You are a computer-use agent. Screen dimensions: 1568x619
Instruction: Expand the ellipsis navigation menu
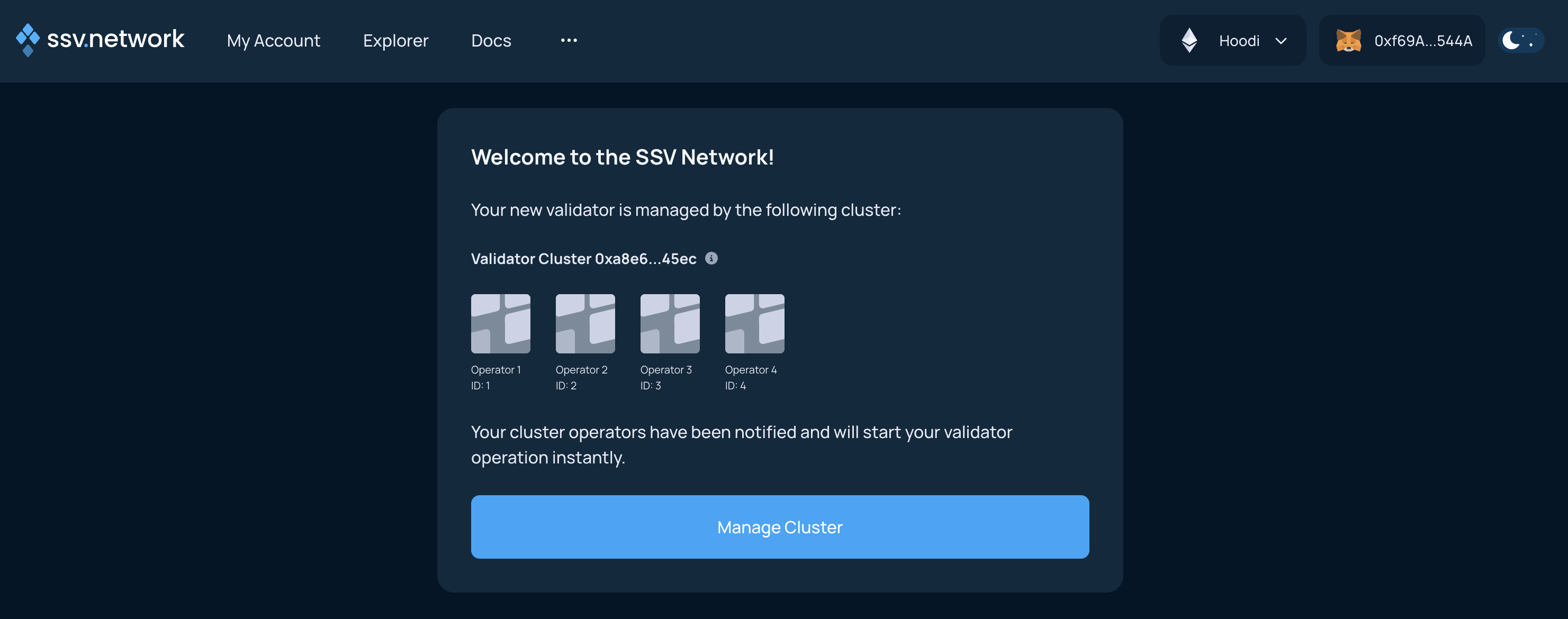[x=569, y=40]
